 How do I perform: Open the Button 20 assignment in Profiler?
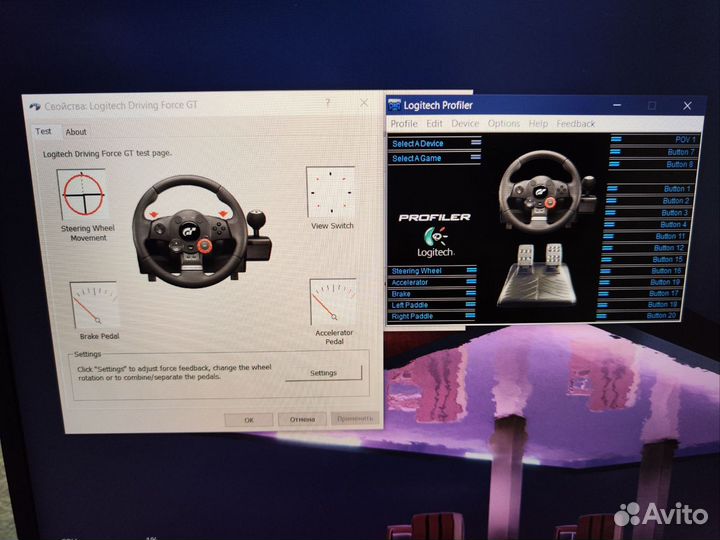click(637, 315)
